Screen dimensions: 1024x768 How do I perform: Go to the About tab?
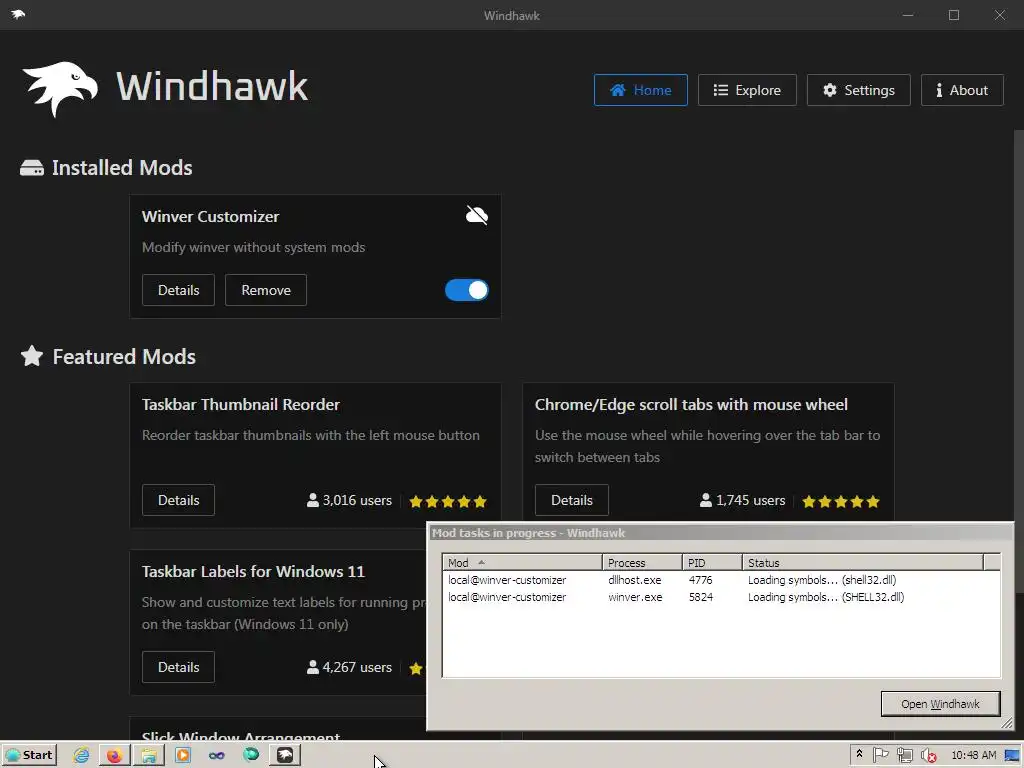962,90
